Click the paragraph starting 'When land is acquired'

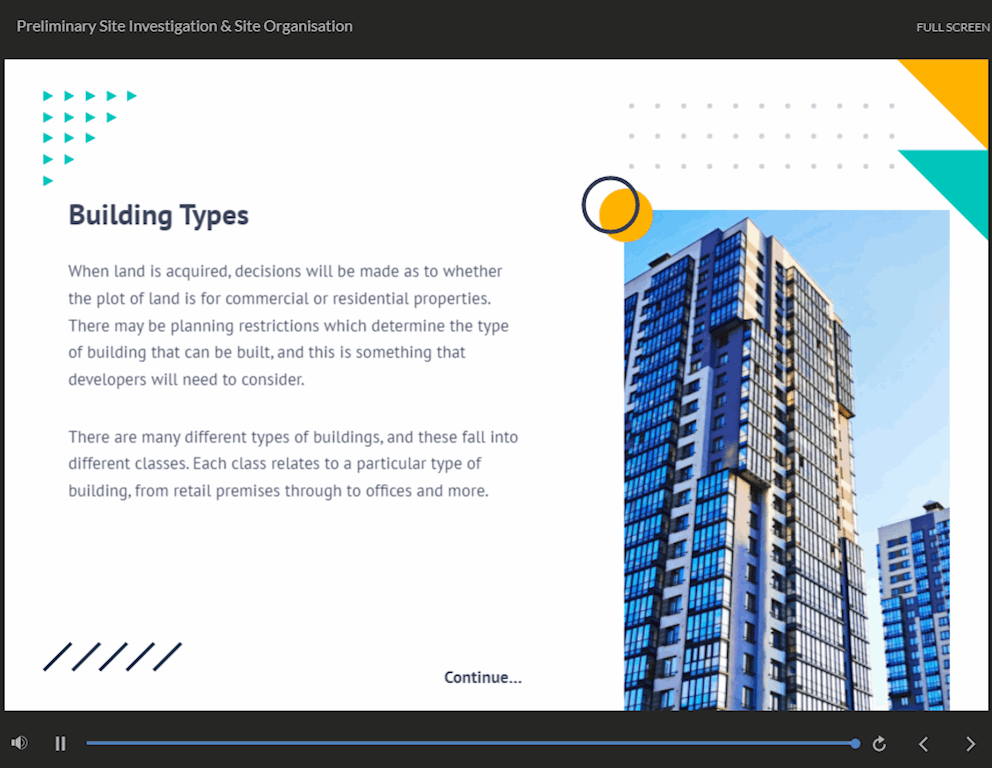pos(288,325)
